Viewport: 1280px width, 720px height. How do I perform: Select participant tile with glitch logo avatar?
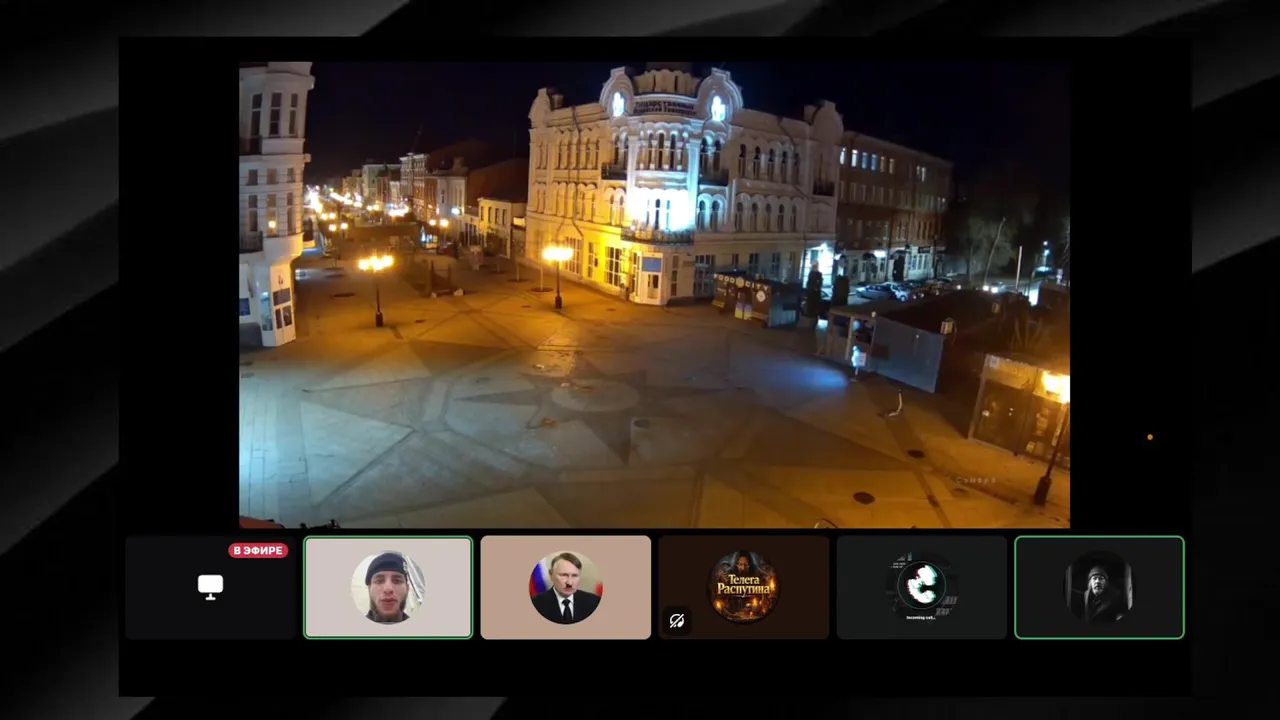pos(921,587)
